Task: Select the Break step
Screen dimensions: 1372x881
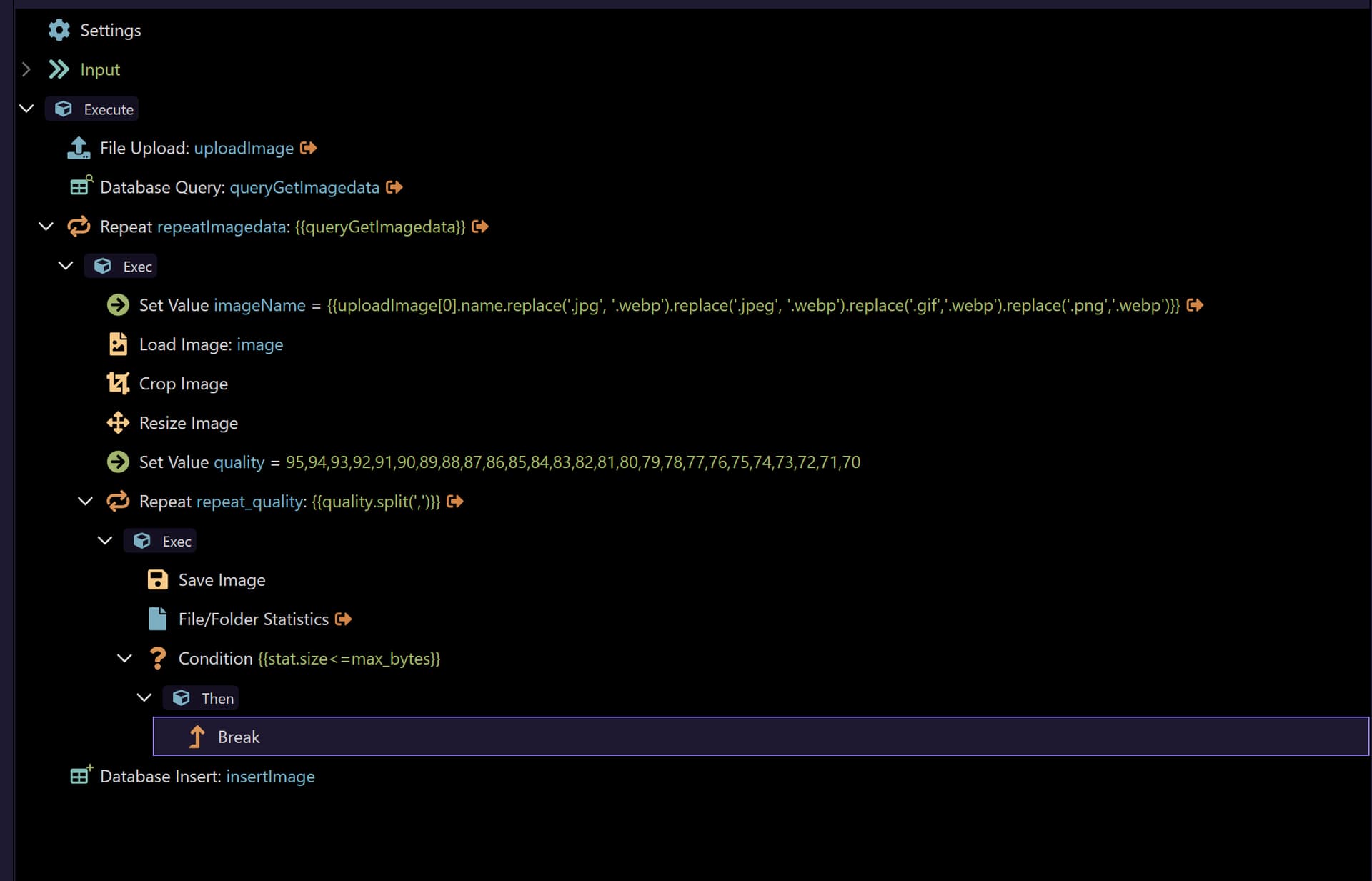Action: (239, 737)
